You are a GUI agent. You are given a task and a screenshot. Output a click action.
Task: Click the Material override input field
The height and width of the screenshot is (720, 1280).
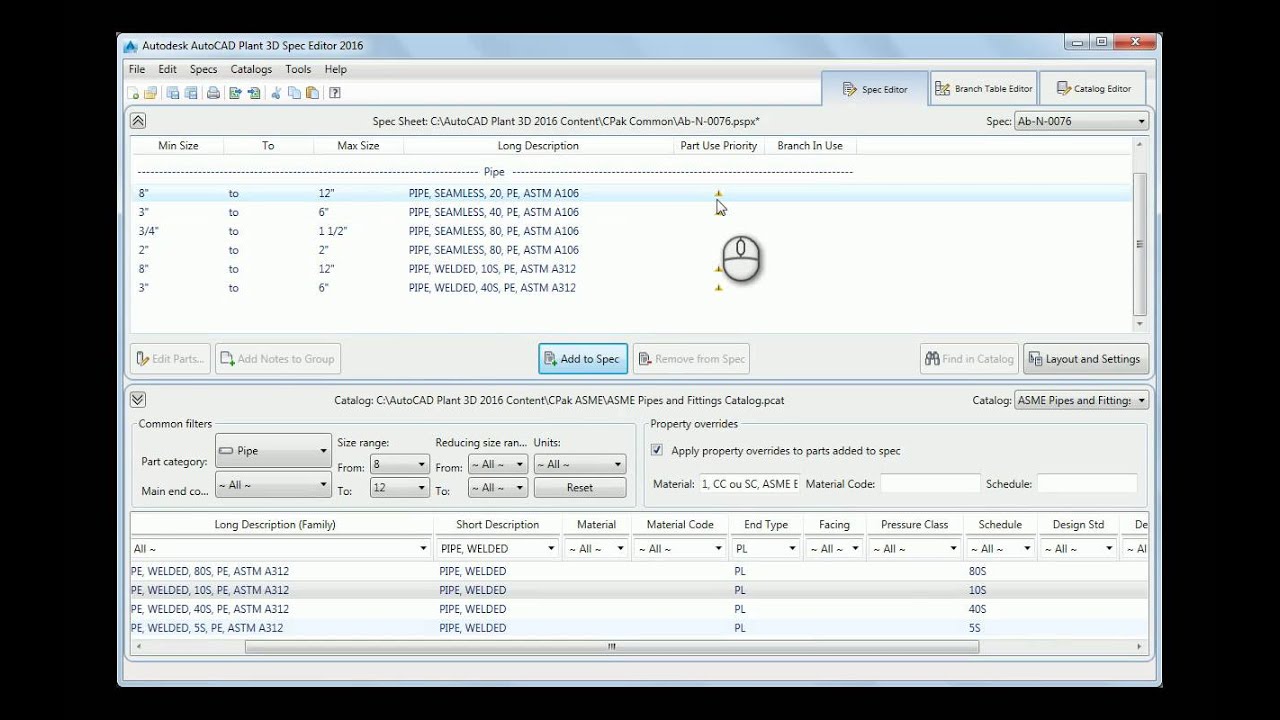750,484
